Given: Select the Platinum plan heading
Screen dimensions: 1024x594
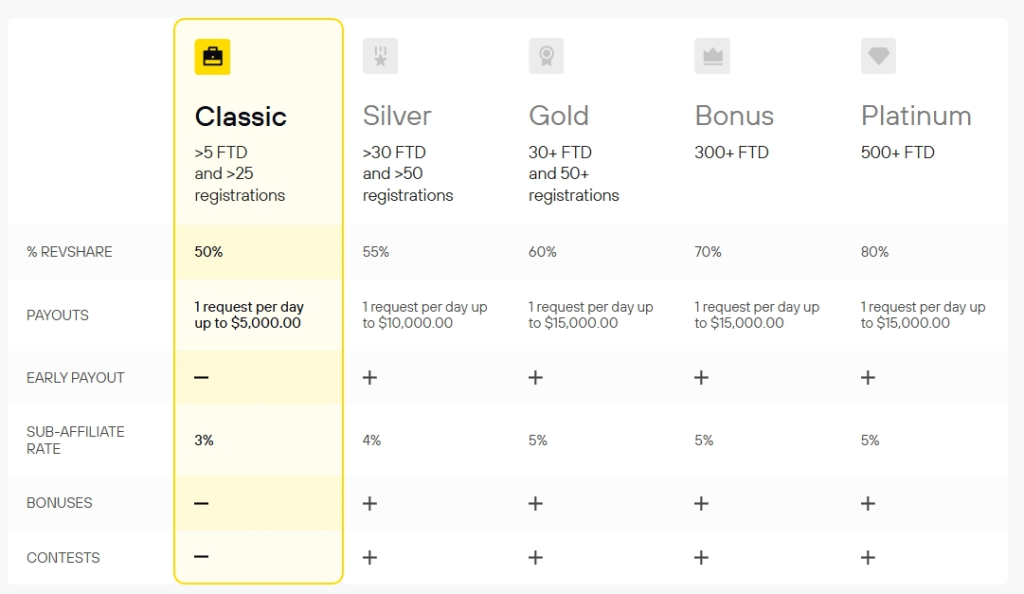Looking at the screenshot, I should 916,116.
